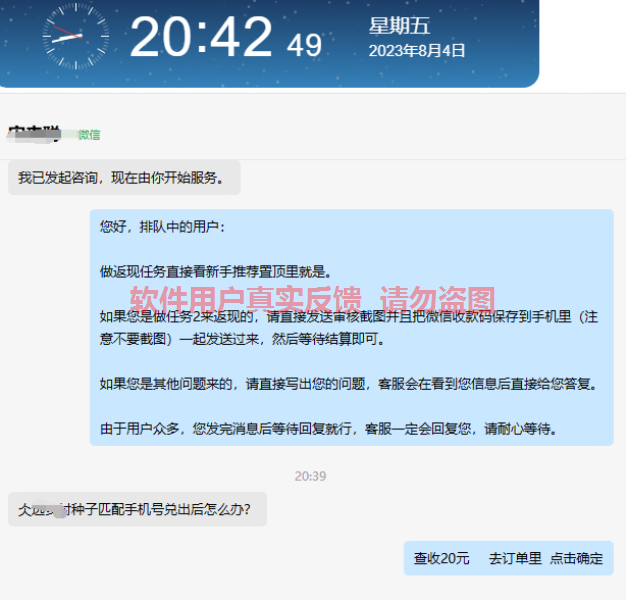
Task: Click the line 由于用户众多 请耐心等待
Action: 329,429
